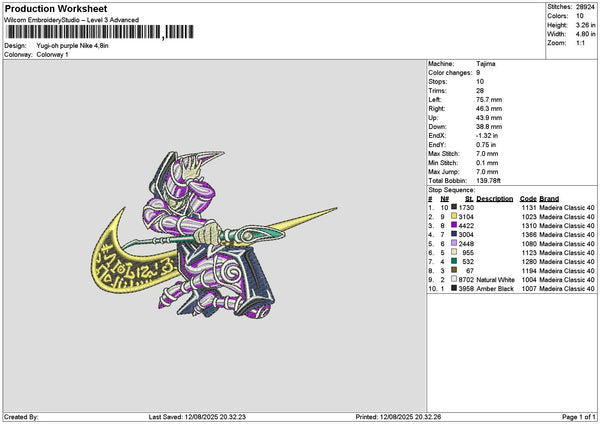Select the "Natural White" description text
600x424 pixels.
click(495, 280)
